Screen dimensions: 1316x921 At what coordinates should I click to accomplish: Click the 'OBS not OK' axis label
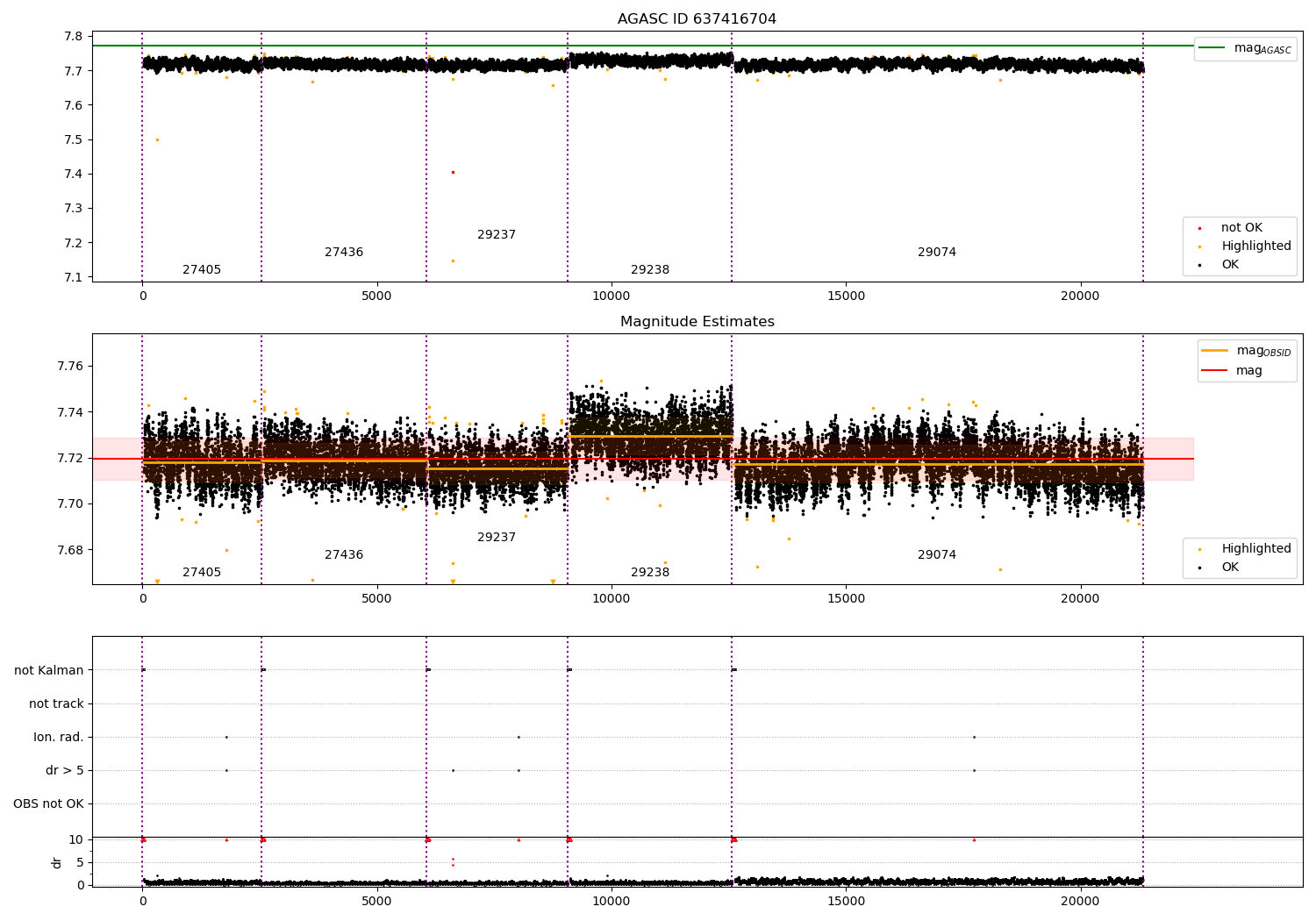point(48,803)
